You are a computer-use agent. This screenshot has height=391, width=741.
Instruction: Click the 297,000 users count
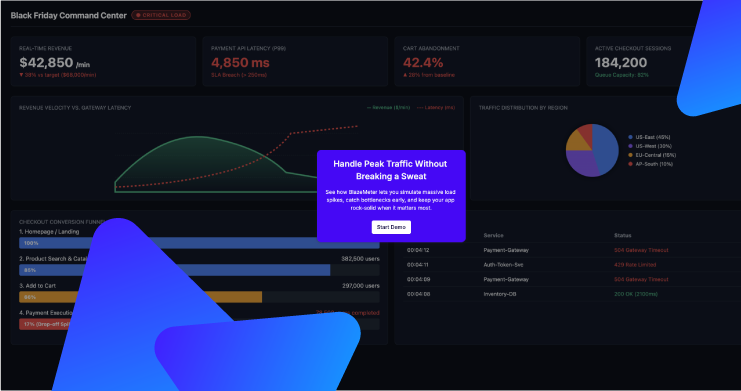tap(361, 286)
